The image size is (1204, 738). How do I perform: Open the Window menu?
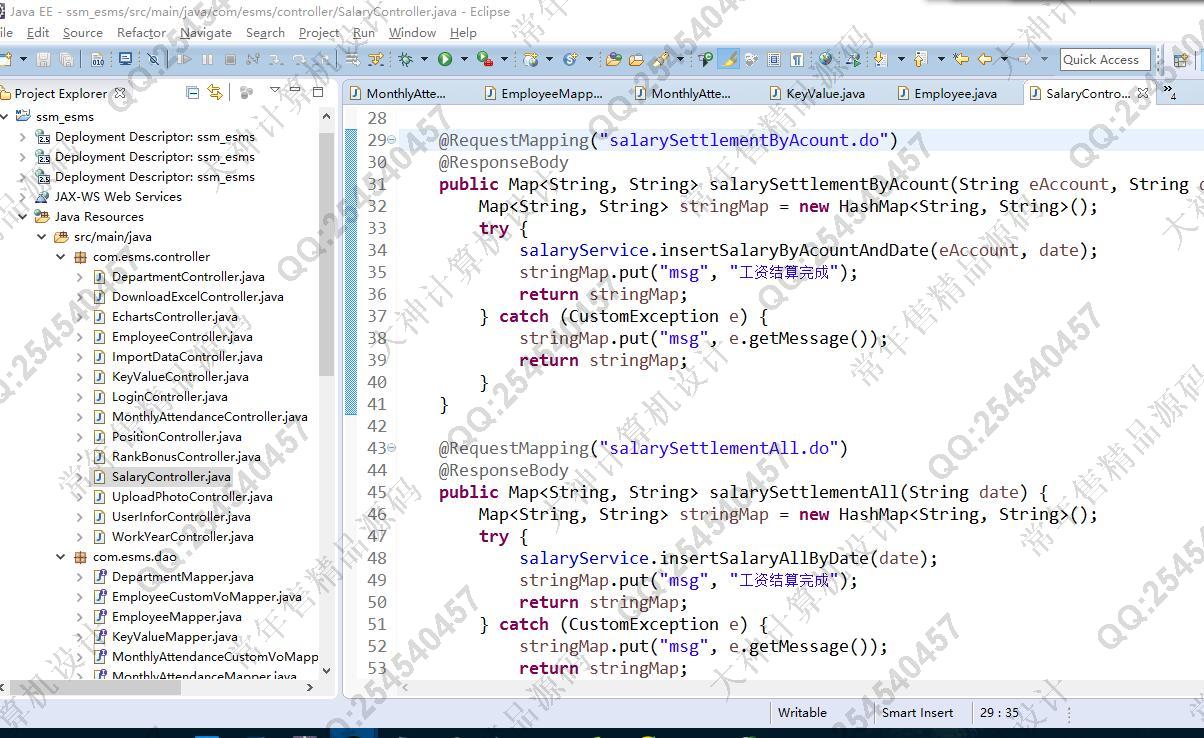click(x=412, y=32)
